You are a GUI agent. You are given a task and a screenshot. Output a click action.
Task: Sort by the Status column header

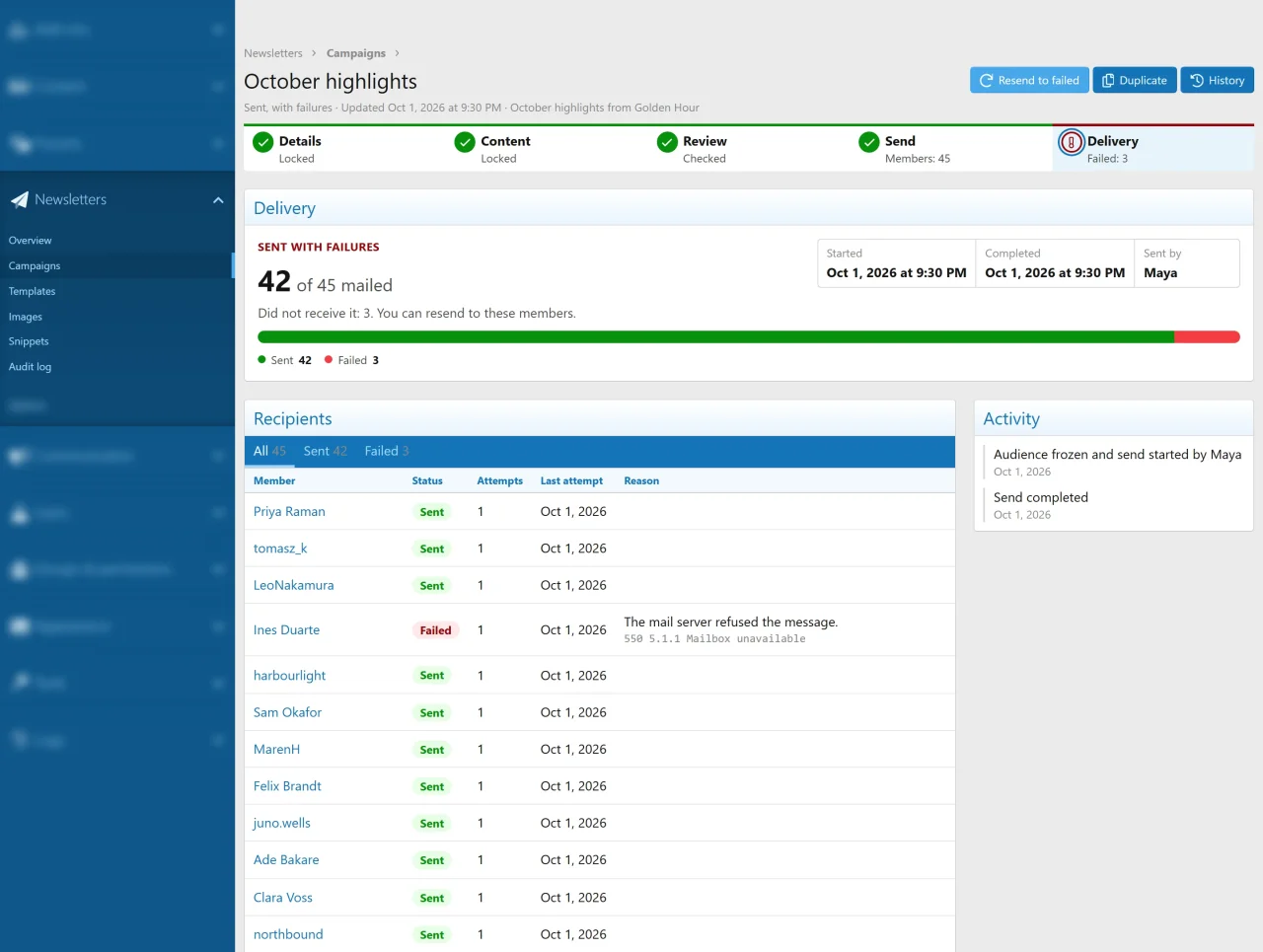[x=427, y=481]
